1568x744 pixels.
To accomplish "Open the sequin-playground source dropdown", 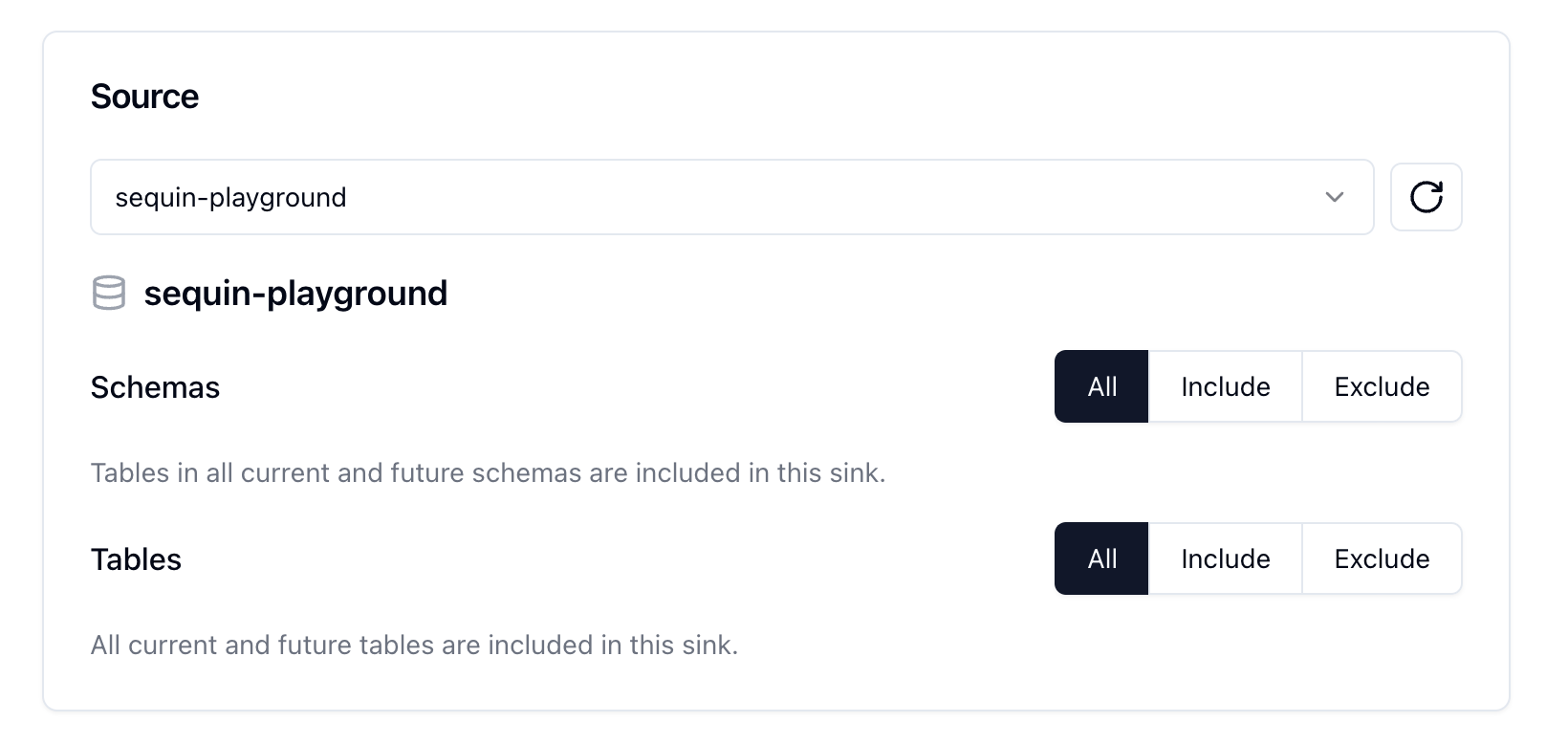I will [x=731, y=197].
